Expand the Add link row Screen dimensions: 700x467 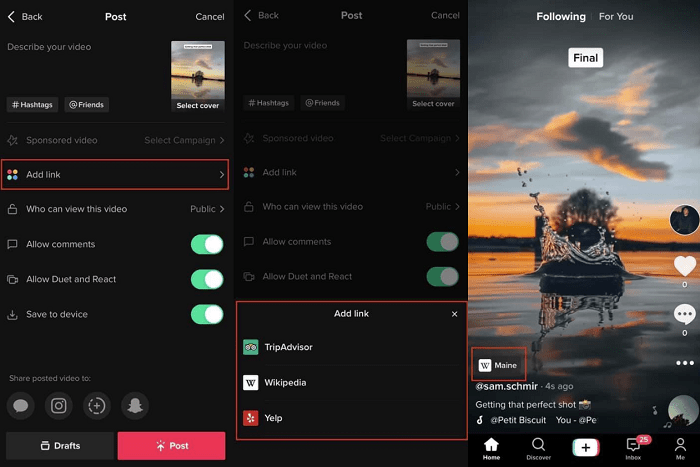pyautogui.click(x=115, y=174)
